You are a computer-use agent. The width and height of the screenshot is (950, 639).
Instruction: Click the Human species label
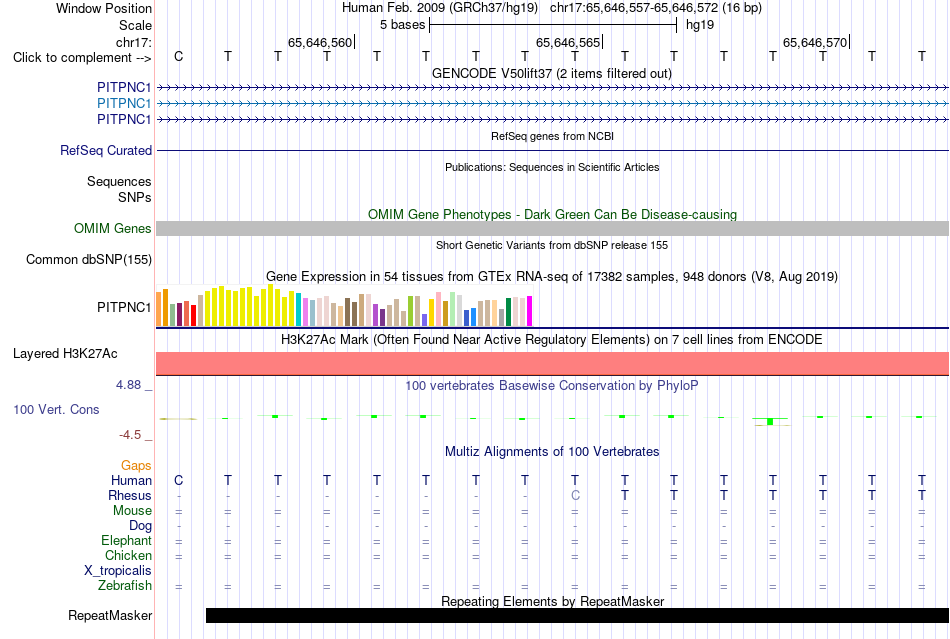131,480
